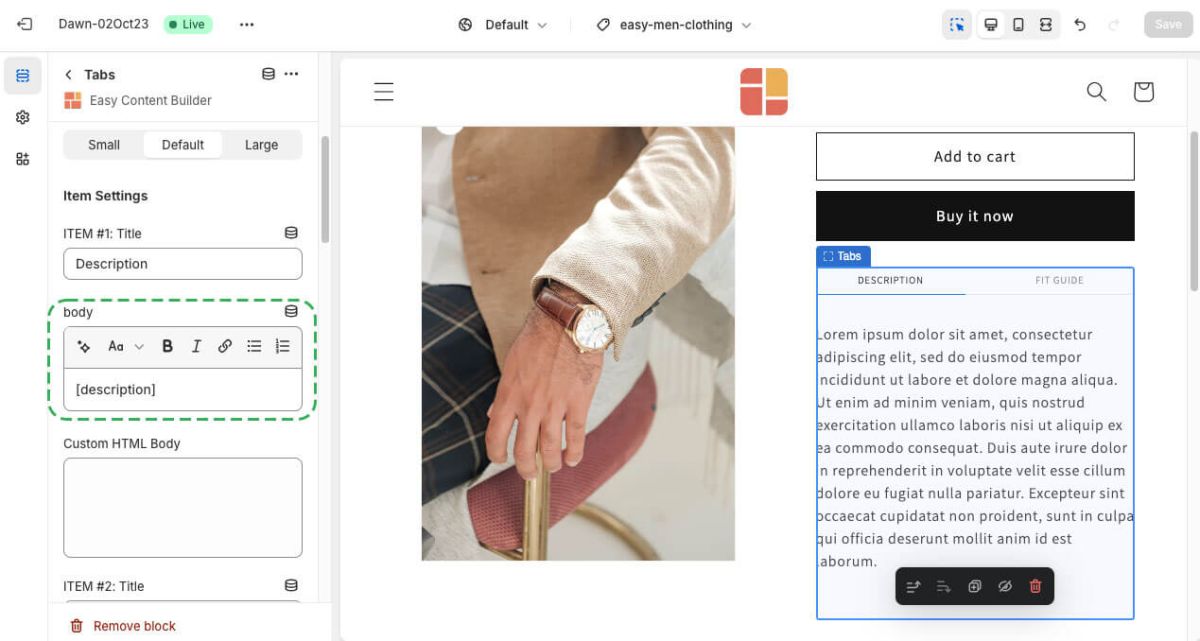
Task: Select the Small size option
Action: tap(104, 145)
